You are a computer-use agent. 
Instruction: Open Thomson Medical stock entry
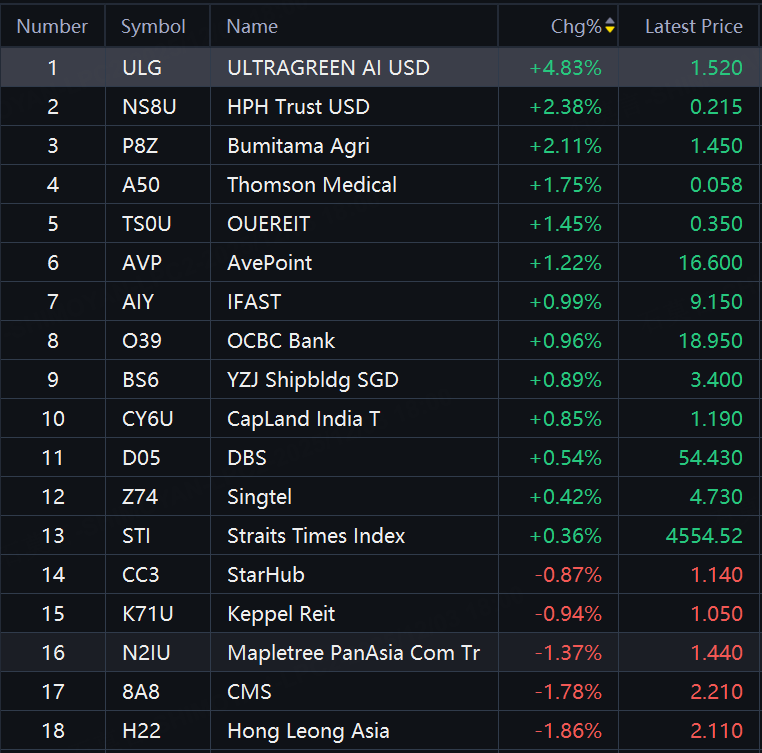tap(312, 185)
